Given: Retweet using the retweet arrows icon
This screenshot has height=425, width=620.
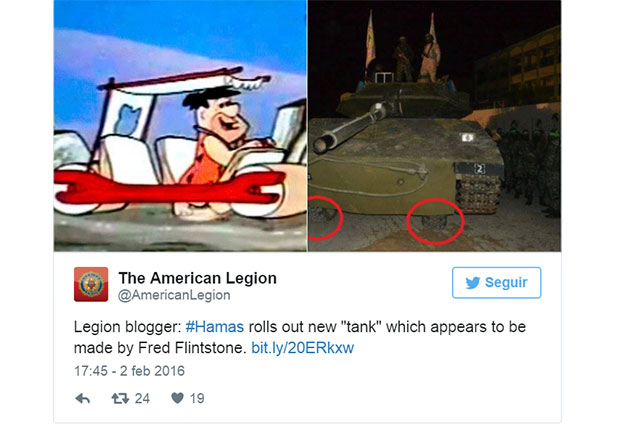Looking at the screenshot, I should (120, 398).
